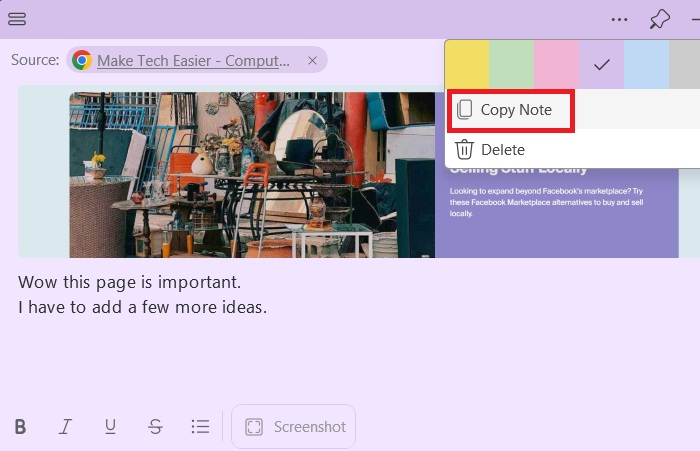This screenshot has width=700, height=451.
Task: Select the blue note color
Action: (x=646, y=64)
